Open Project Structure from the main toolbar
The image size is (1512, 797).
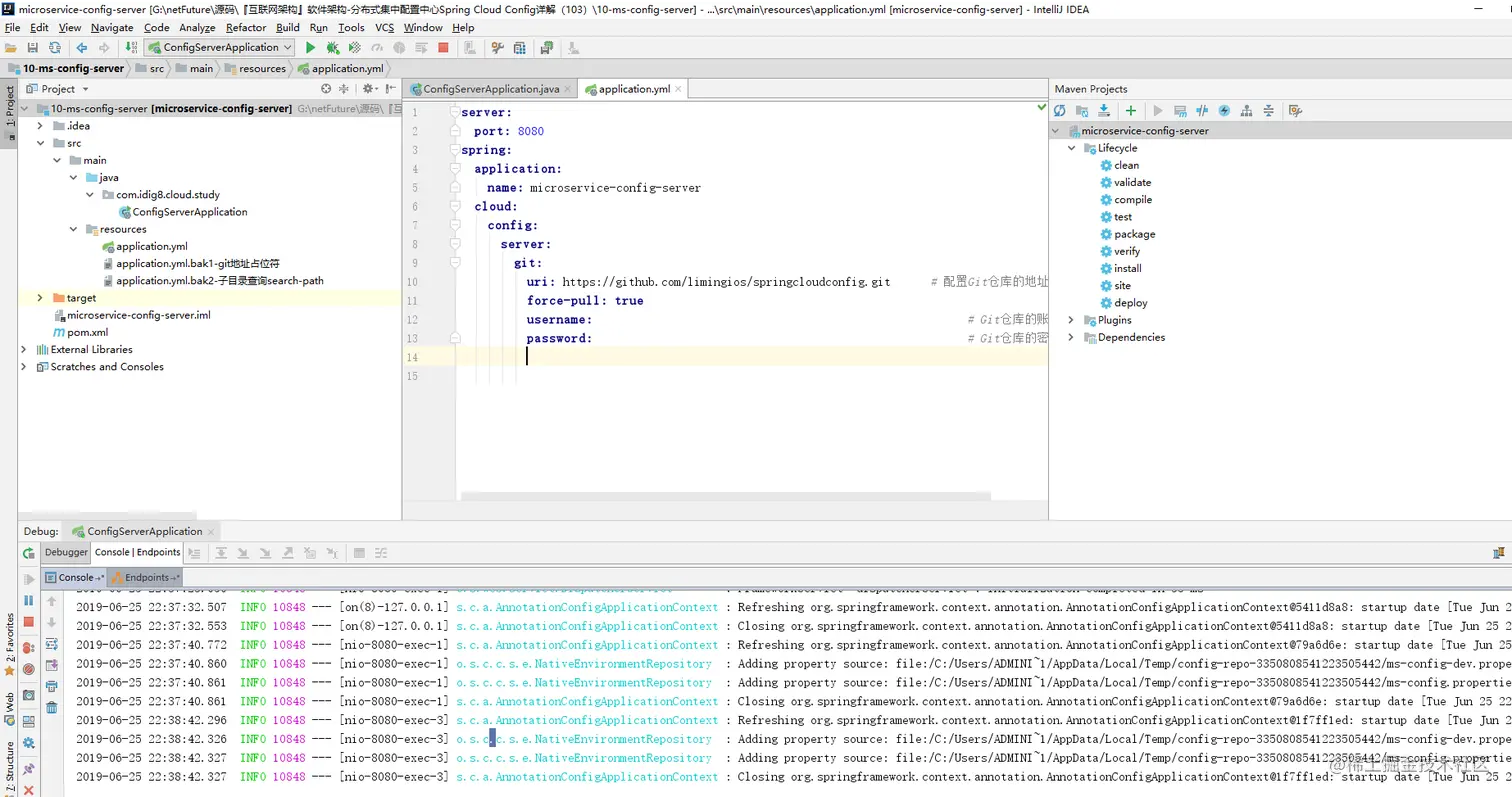pyautogui.click(x=520, y=47)
